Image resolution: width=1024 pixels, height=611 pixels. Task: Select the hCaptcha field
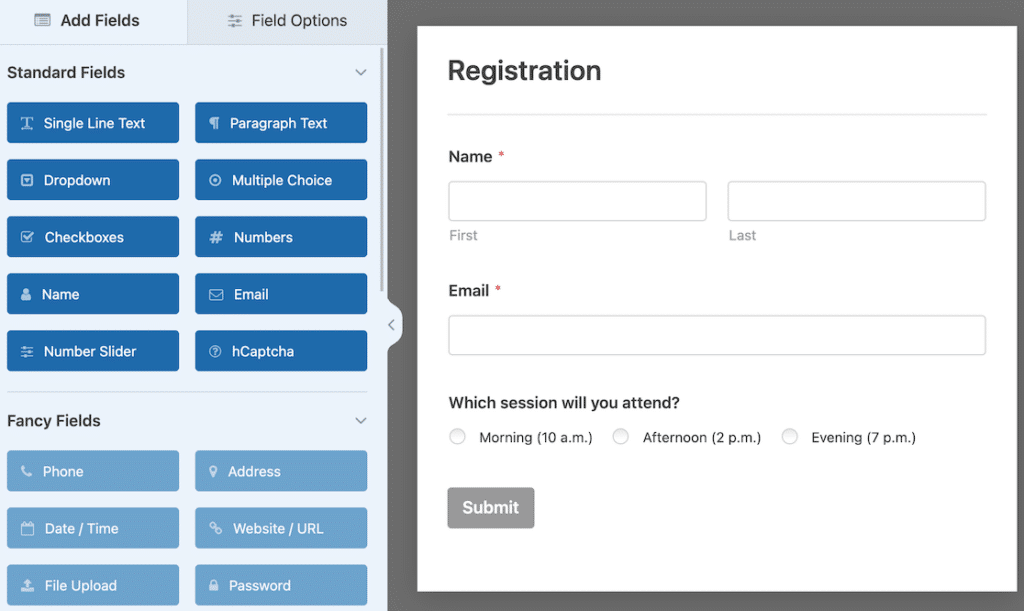coord(280,351)
